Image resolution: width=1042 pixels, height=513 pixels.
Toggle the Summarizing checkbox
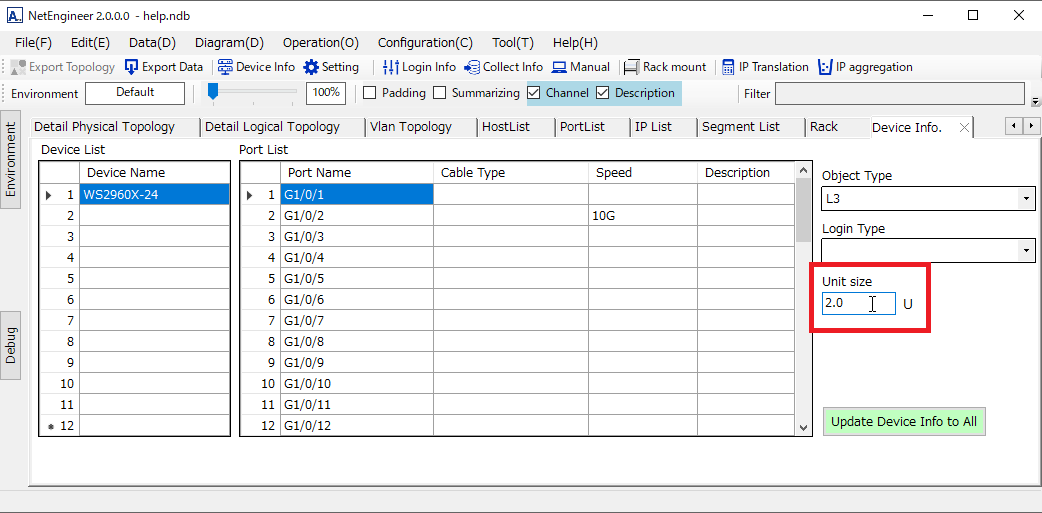click(x=439, y=93)
